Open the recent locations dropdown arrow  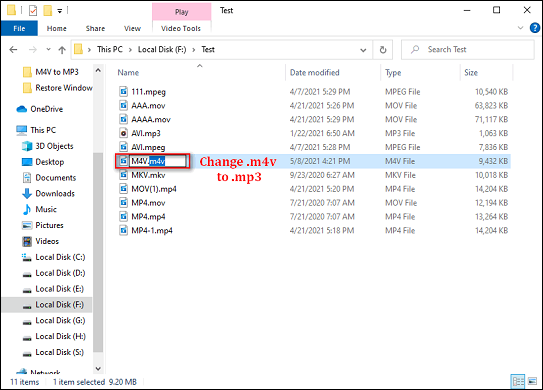pyautogui.click(x=48, y=50)
